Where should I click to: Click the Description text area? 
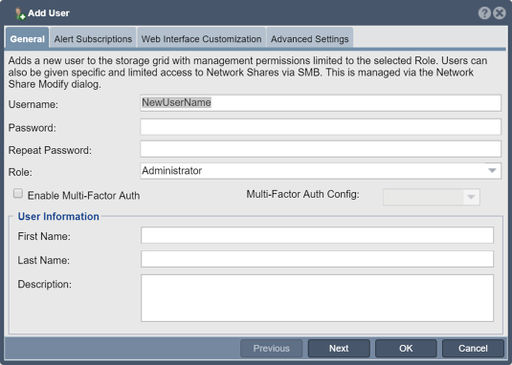coord(317,298)
